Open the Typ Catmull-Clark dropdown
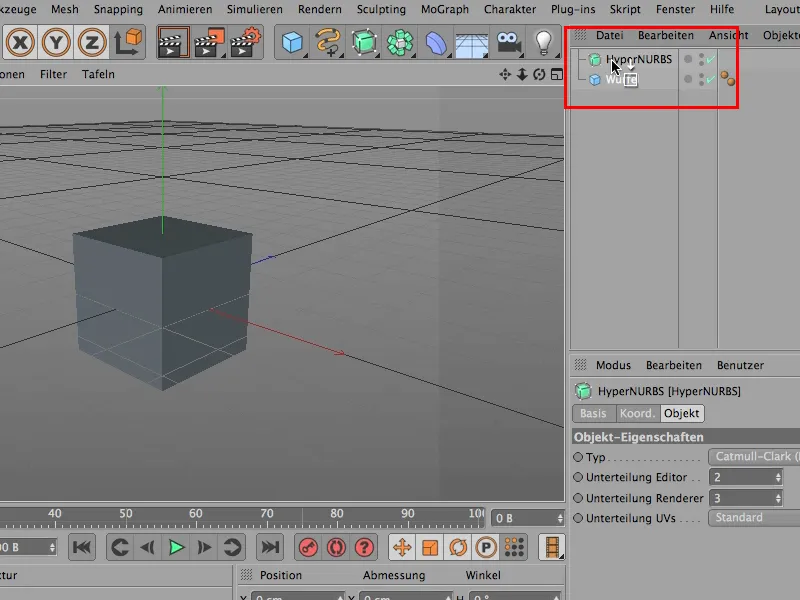This screenshot has height=600, width=800. (x=754, y=457)
